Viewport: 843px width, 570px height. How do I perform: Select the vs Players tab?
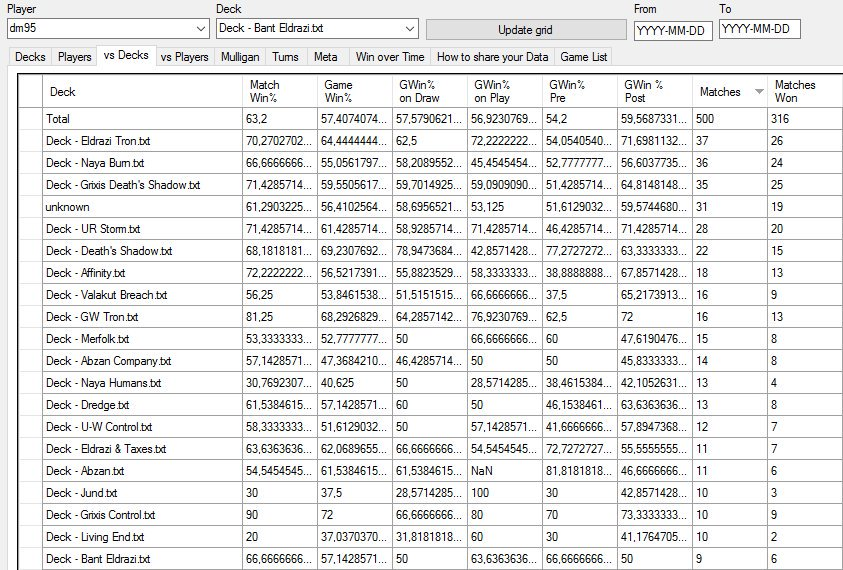[x=185, y=57]
